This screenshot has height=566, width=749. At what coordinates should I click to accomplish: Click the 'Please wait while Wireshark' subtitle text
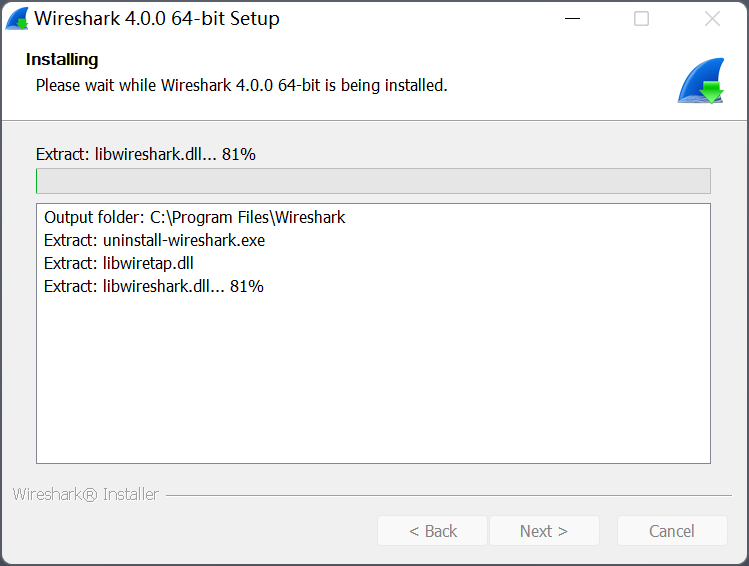(x=241, y=86)
